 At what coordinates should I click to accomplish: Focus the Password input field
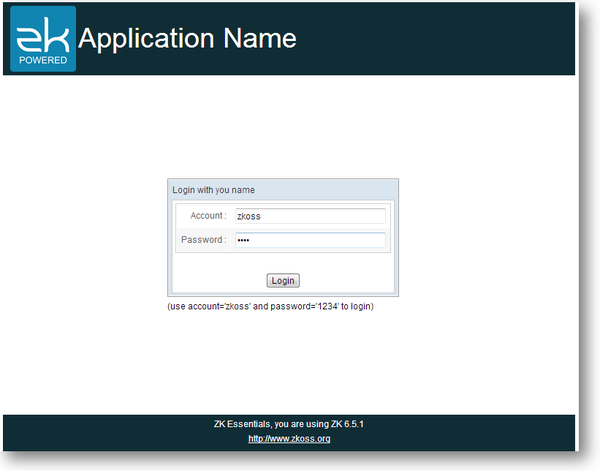(310, 240)
